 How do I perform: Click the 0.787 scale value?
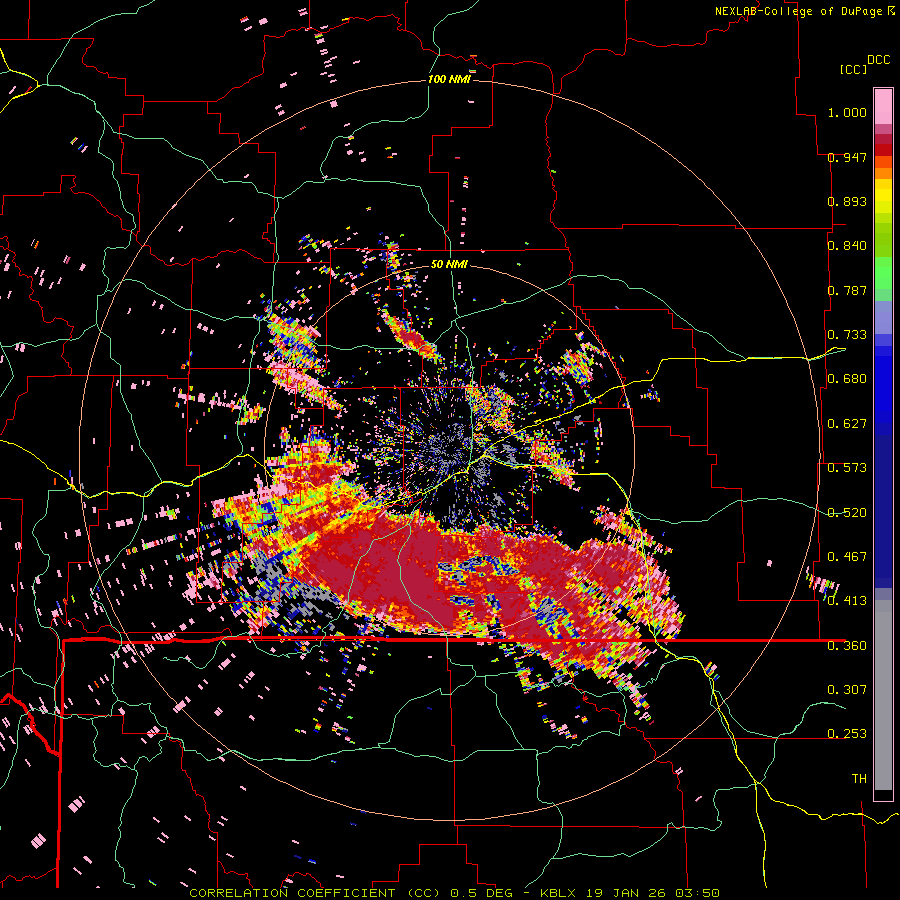point(847,290)
